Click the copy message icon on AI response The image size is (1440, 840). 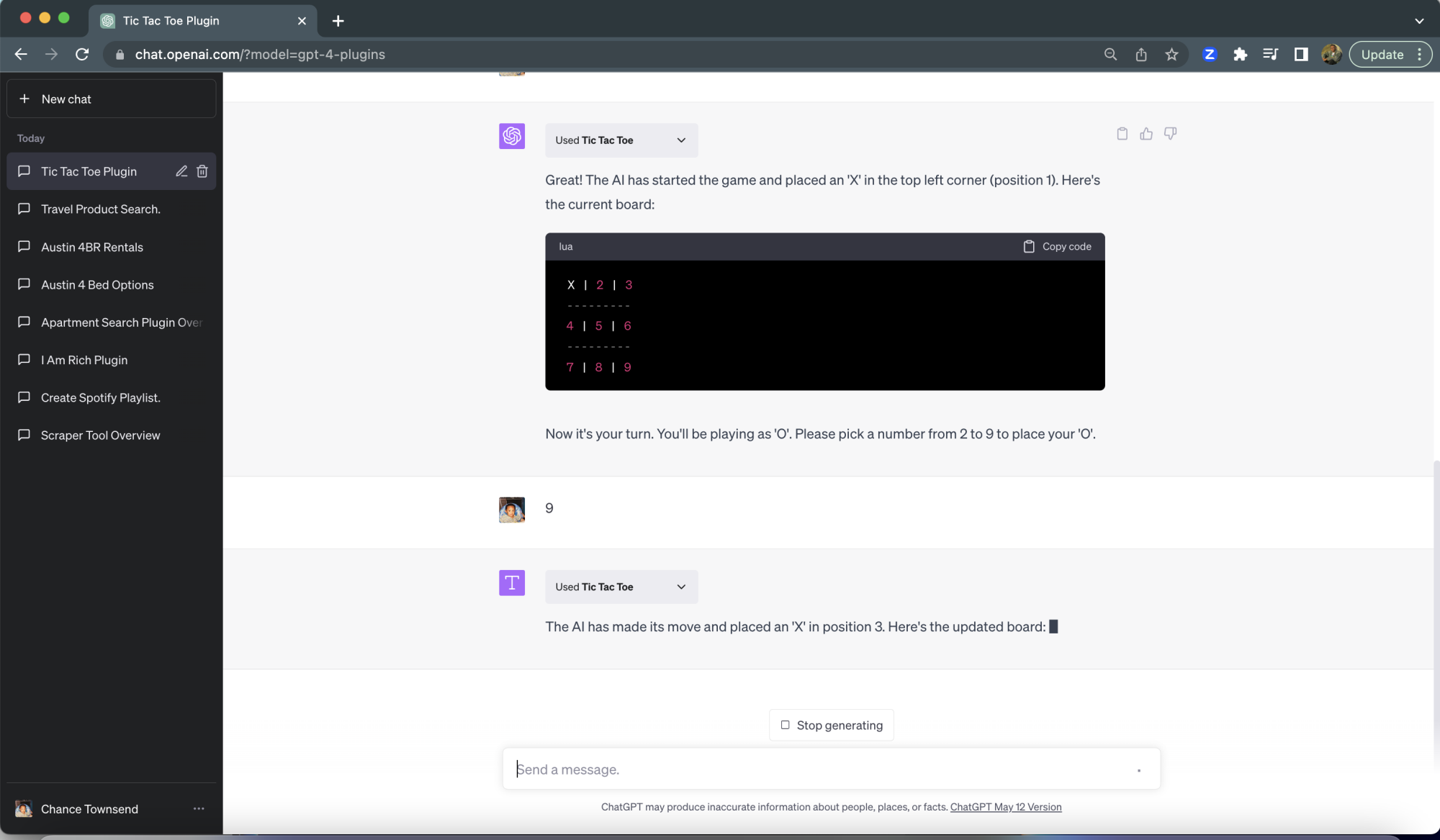(1122, 133)
